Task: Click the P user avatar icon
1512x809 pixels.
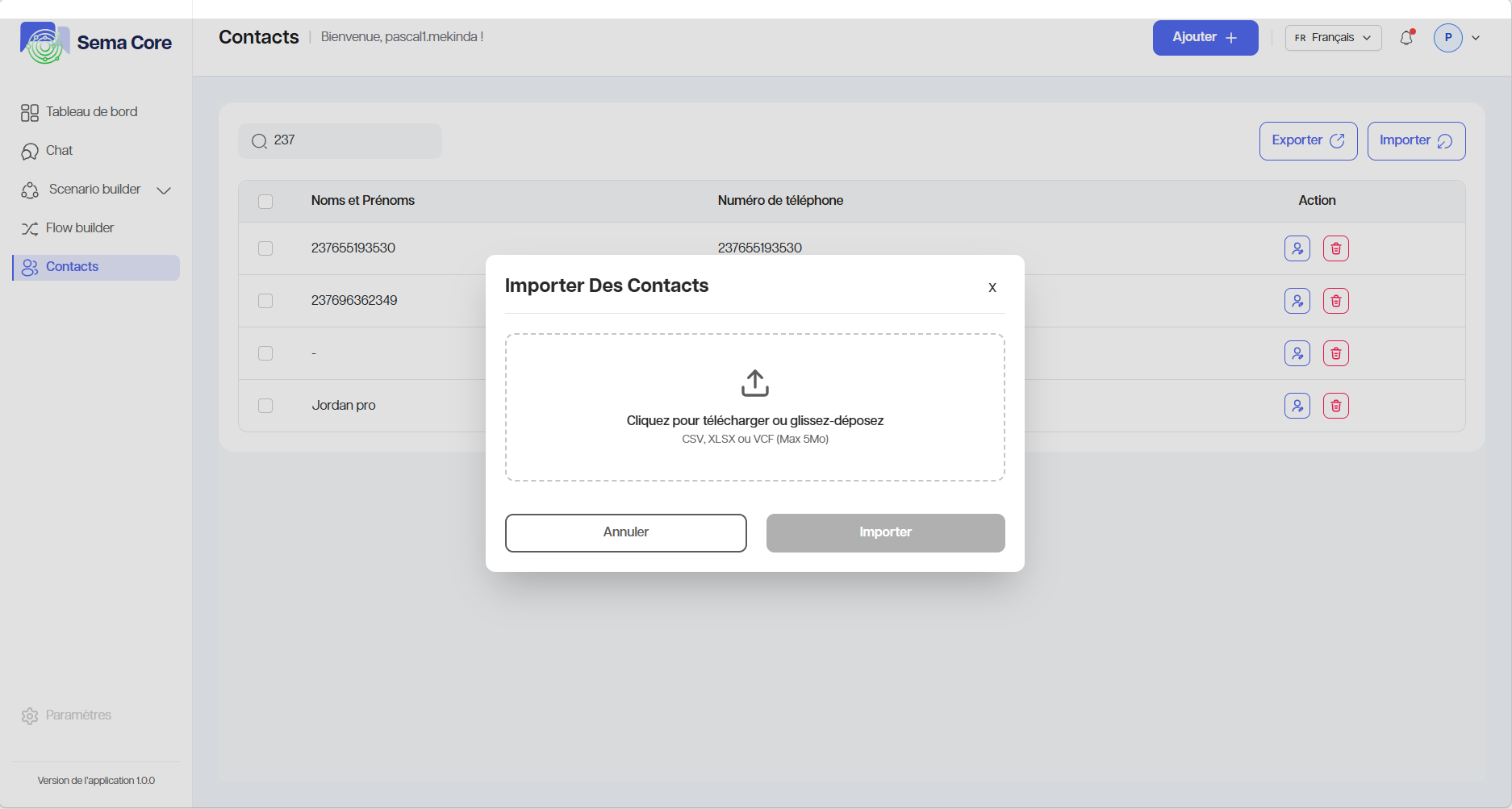Action: pyautogui.click(x=1447, y=38)
